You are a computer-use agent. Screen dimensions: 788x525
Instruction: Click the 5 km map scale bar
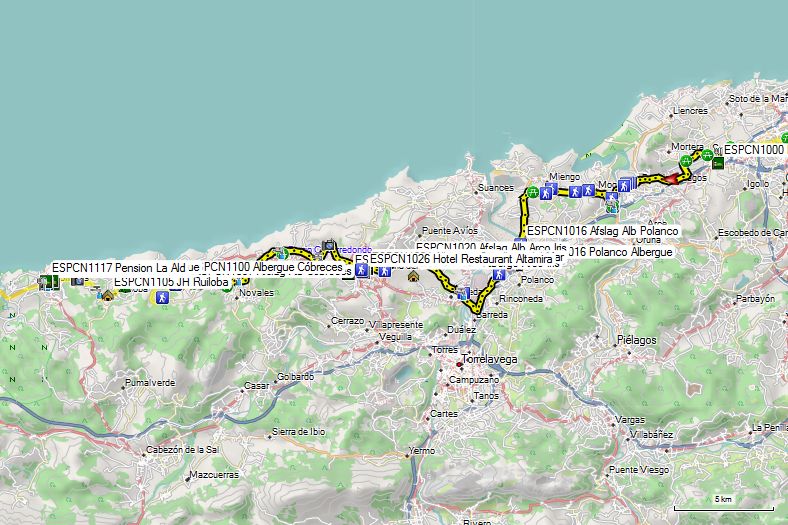coord(723,505)
